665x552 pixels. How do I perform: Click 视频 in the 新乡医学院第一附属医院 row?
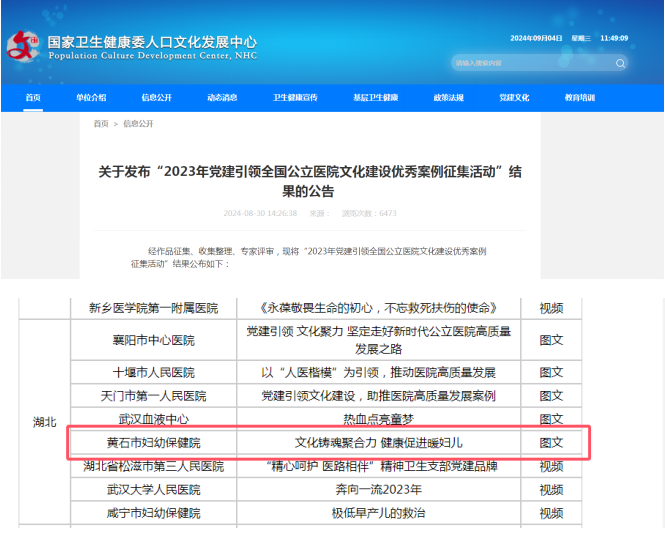pyautogui.click(x=551, y=308)
